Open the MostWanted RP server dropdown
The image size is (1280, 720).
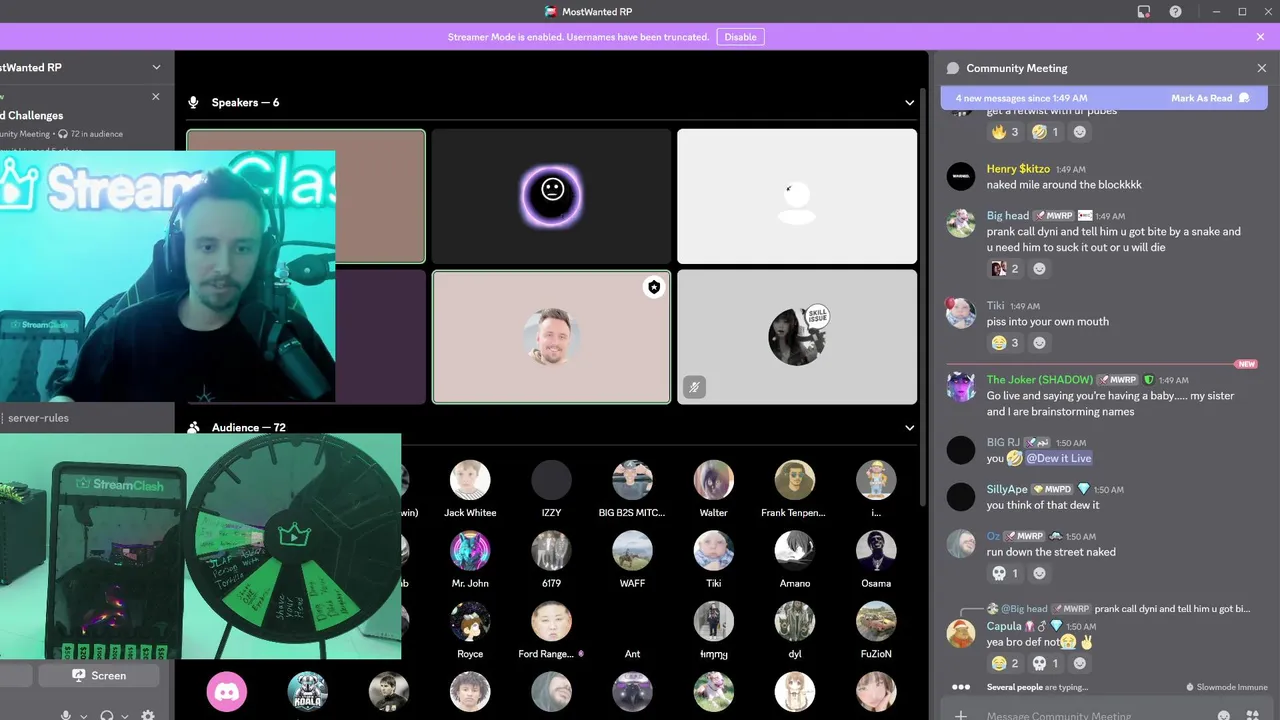[156, 67]
